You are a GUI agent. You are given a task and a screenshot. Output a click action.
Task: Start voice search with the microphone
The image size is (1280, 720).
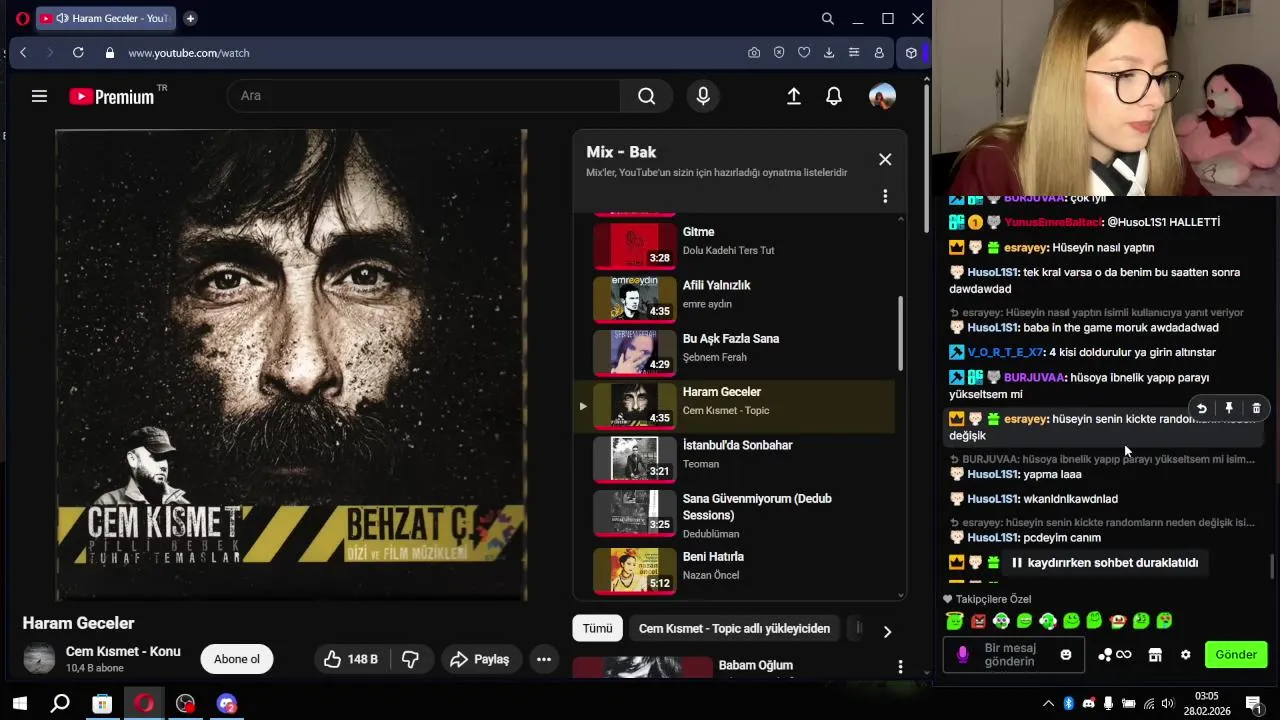pyautogui.click(x=703, y=96)
